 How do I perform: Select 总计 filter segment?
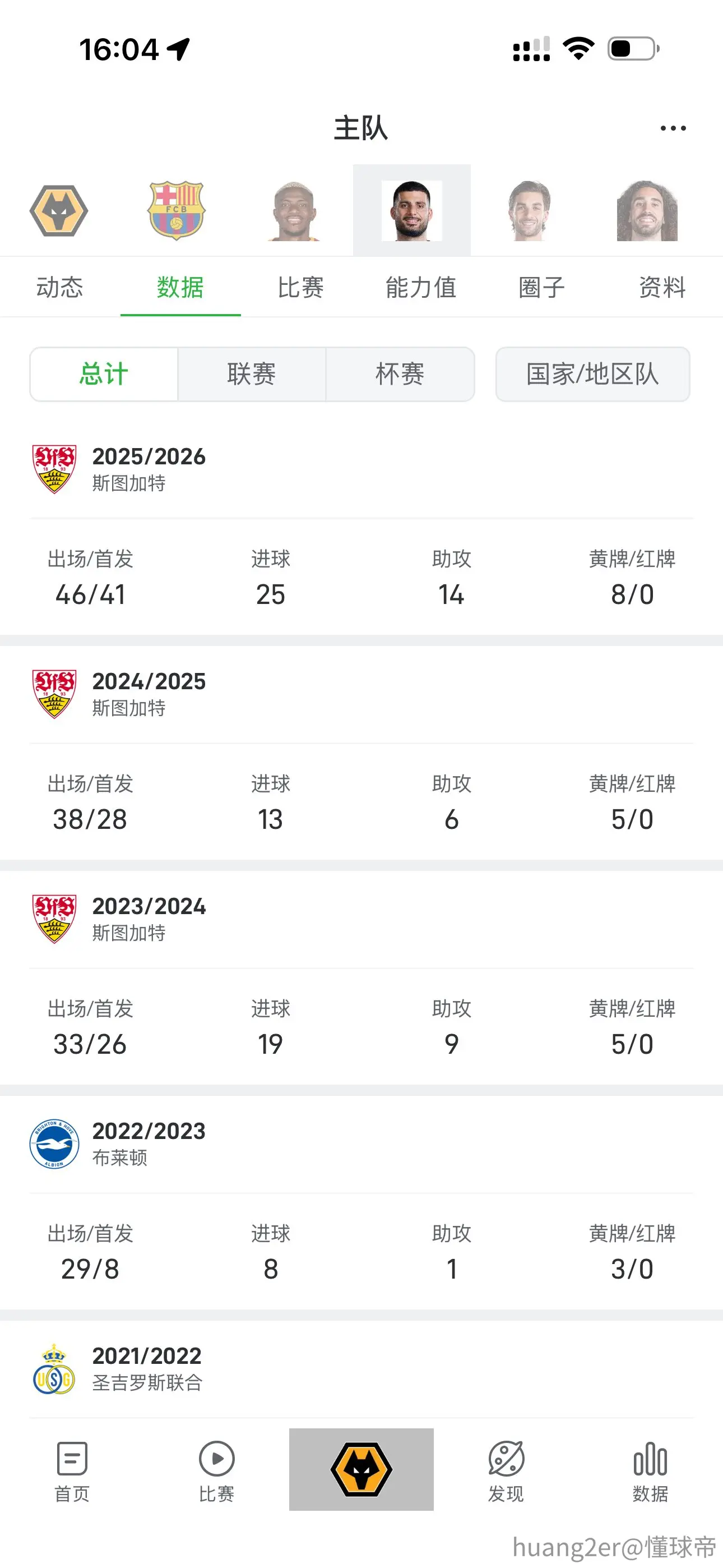[x=104, y=373]
